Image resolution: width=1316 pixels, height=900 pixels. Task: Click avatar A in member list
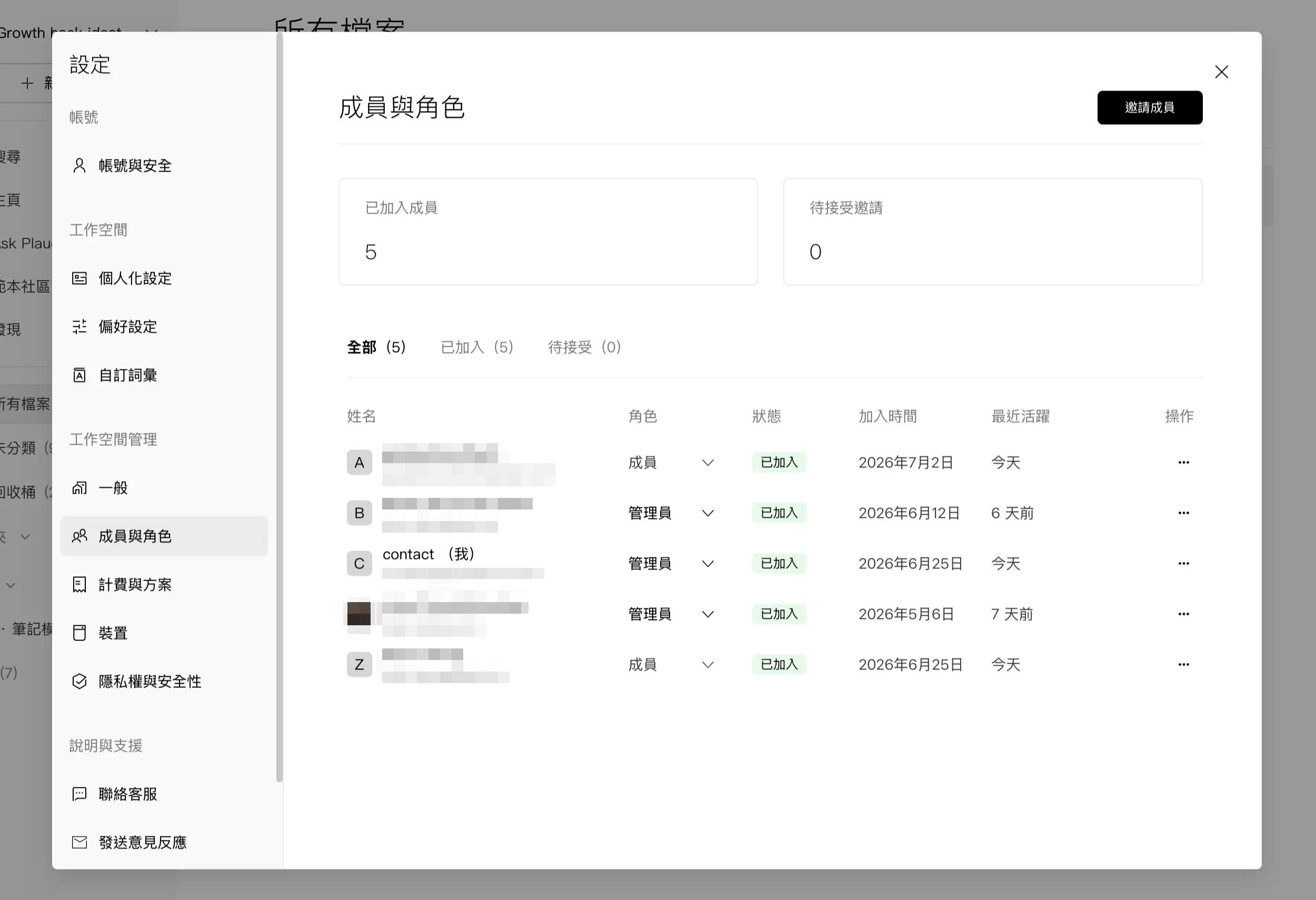(359, 463)
